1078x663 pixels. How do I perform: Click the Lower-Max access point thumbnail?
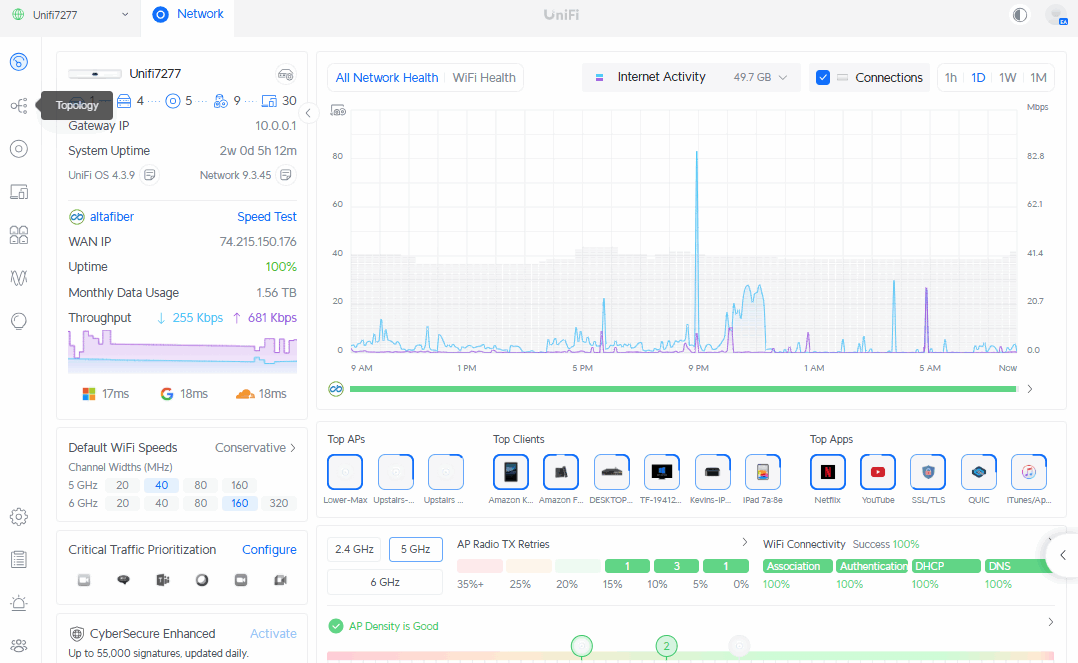tap(345, 472)
